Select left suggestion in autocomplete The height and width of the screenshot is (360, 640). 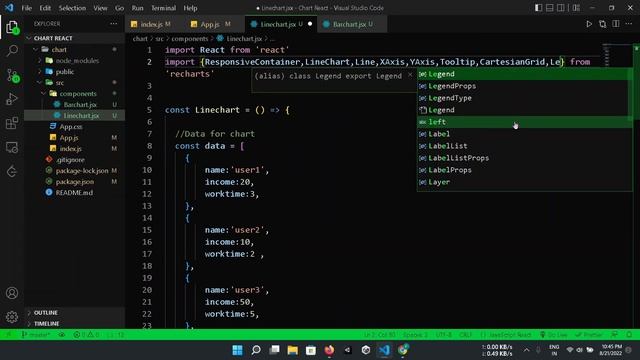click(524, 122)
